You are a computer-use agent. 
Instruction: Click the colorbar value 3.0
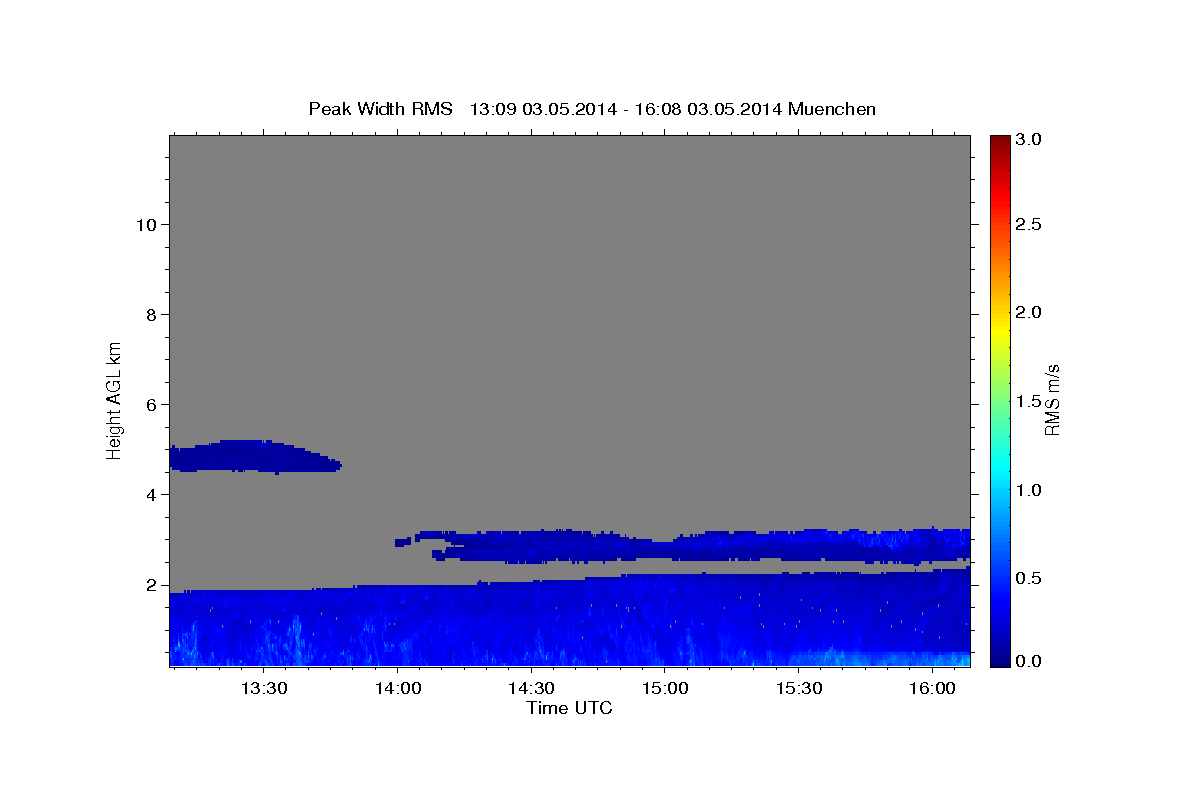pos(1030,140)
